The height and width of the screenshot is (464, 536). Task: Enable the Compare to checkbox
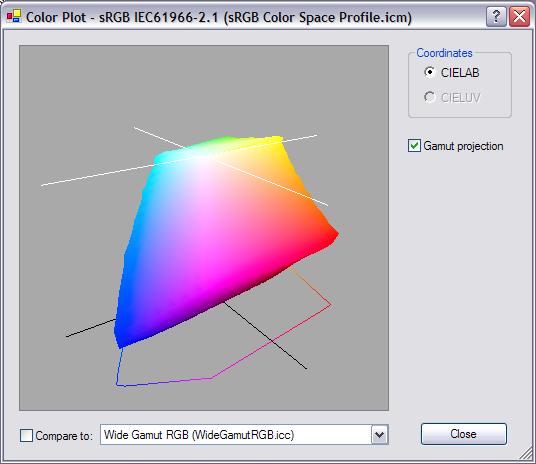click(26, 436)
